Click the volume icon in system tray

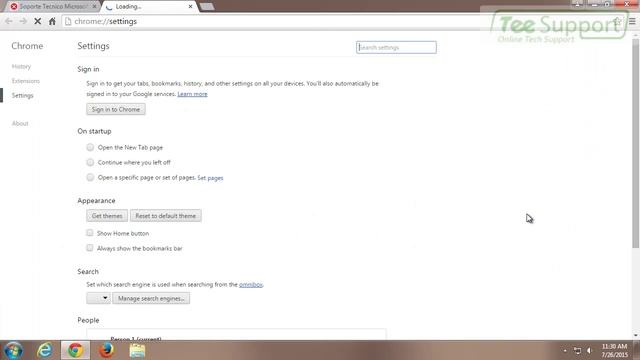[589, 351]
